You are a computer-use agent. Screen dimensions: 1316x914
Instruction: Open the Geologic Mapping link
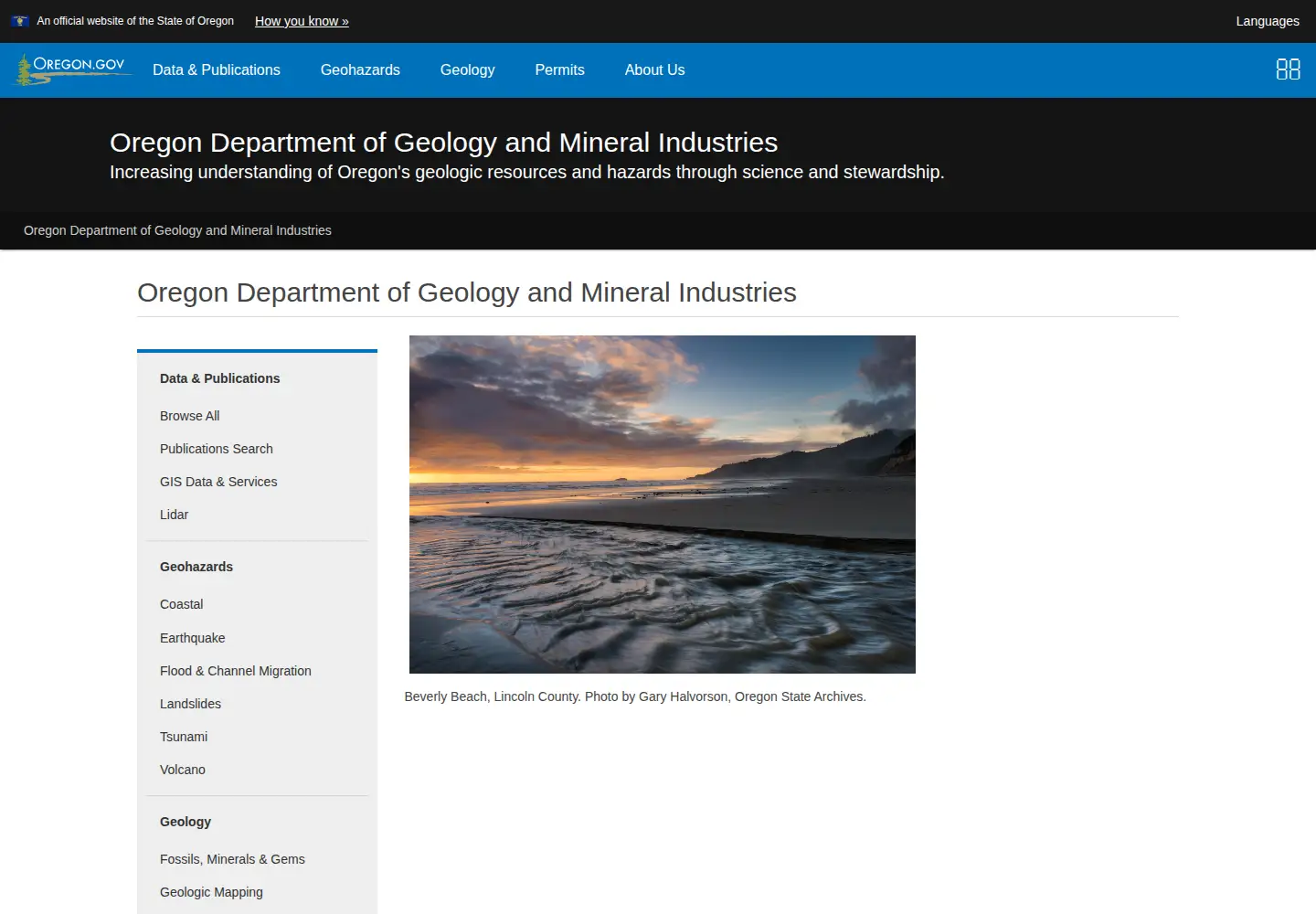point(212,892)
